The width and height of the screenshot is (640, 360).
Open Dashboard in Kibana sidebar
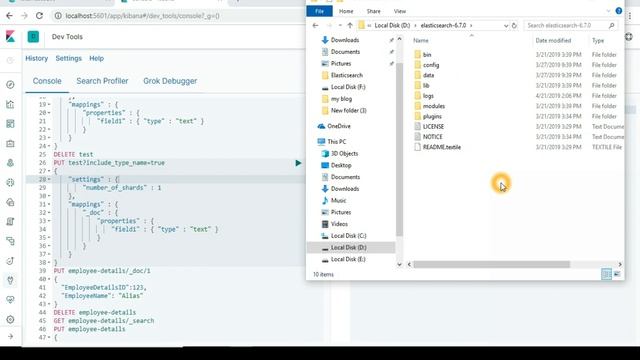10,124
